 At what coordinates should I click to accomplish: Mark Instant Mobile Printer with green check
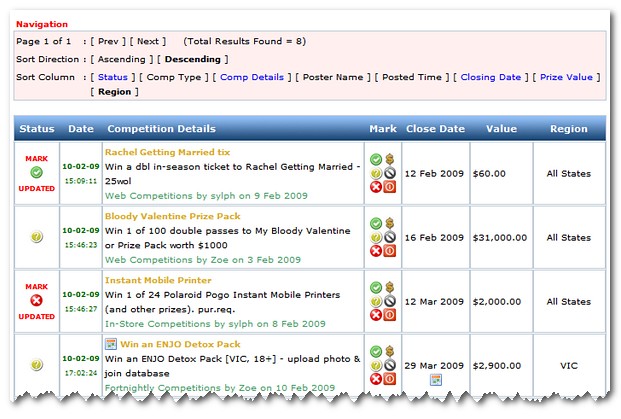pos(376,288)
